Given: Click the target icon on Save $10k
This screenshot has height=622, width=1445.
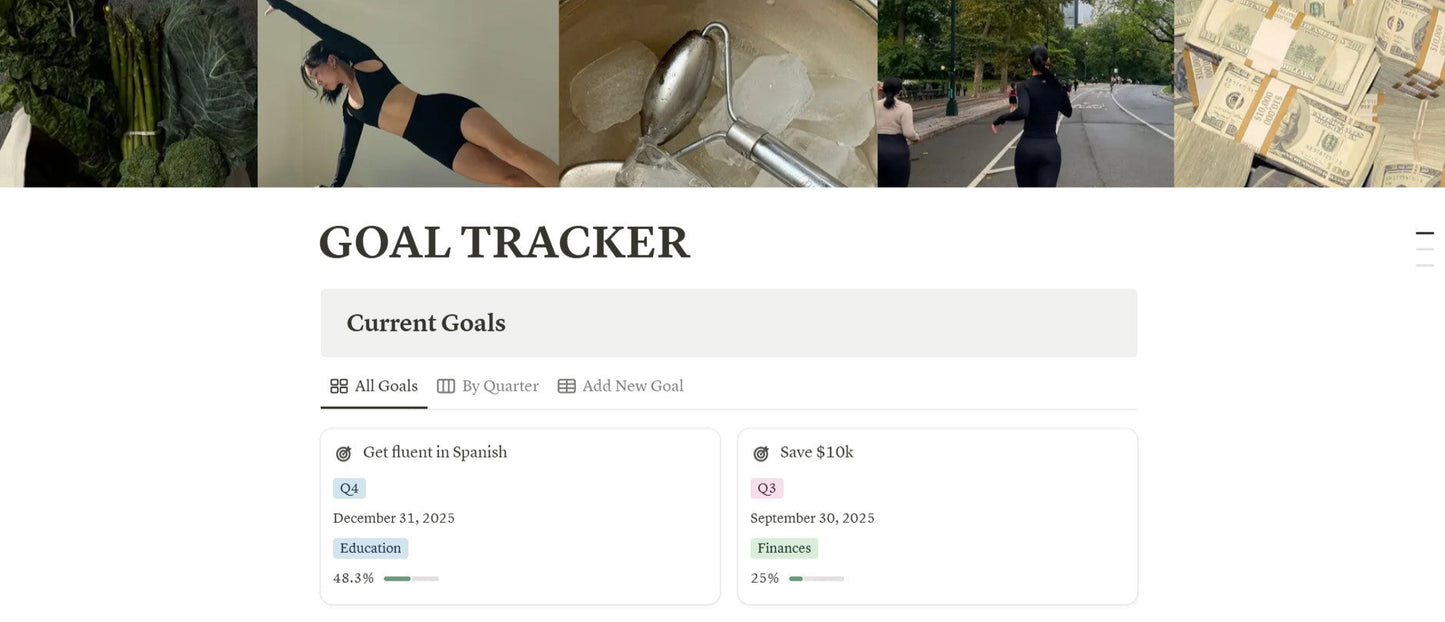Looking at the screenshot, I should (x=761, y=453).
